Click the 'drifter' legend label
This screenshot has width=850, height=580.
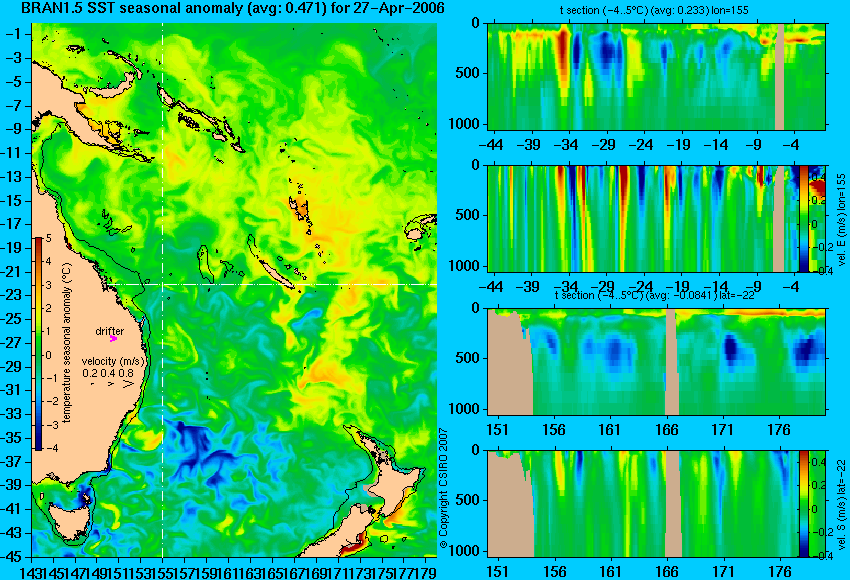(110, 331)
